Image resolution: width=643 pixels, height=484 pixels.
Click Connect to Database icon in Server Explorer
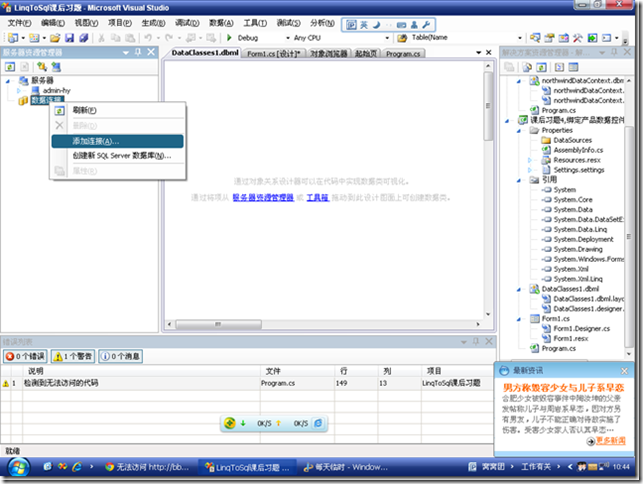42,66
